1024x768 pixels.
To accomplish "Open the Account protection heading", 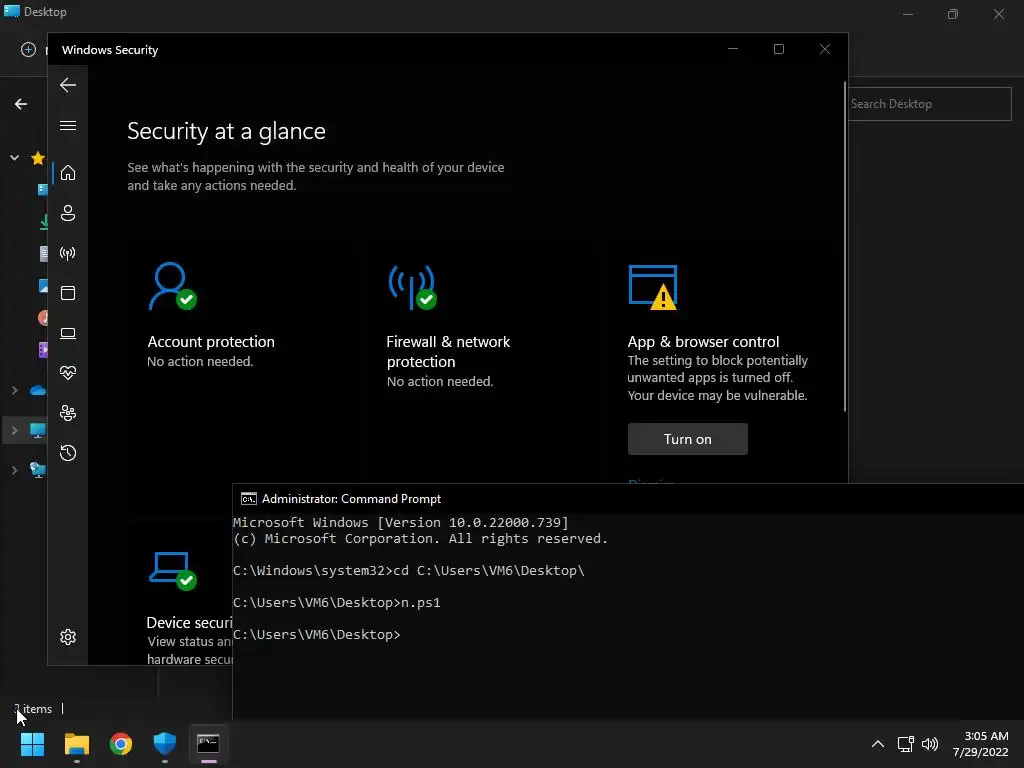I will point(211,342).
